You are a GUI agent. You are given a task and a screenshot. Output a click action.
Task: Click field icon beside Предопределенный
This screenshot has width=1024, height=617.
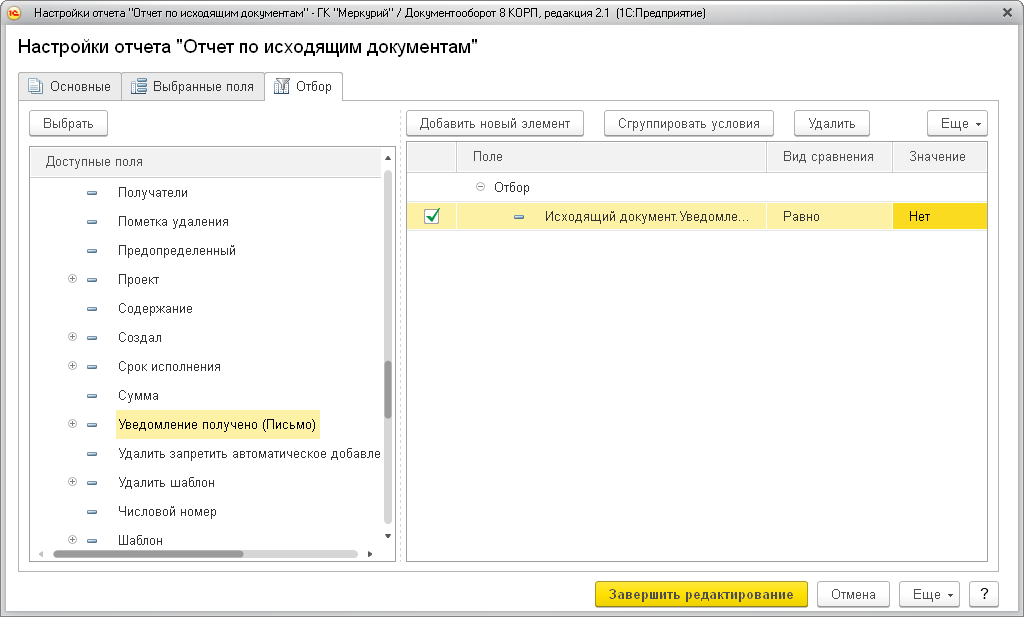pyautogui.click(x=92, y=251)
